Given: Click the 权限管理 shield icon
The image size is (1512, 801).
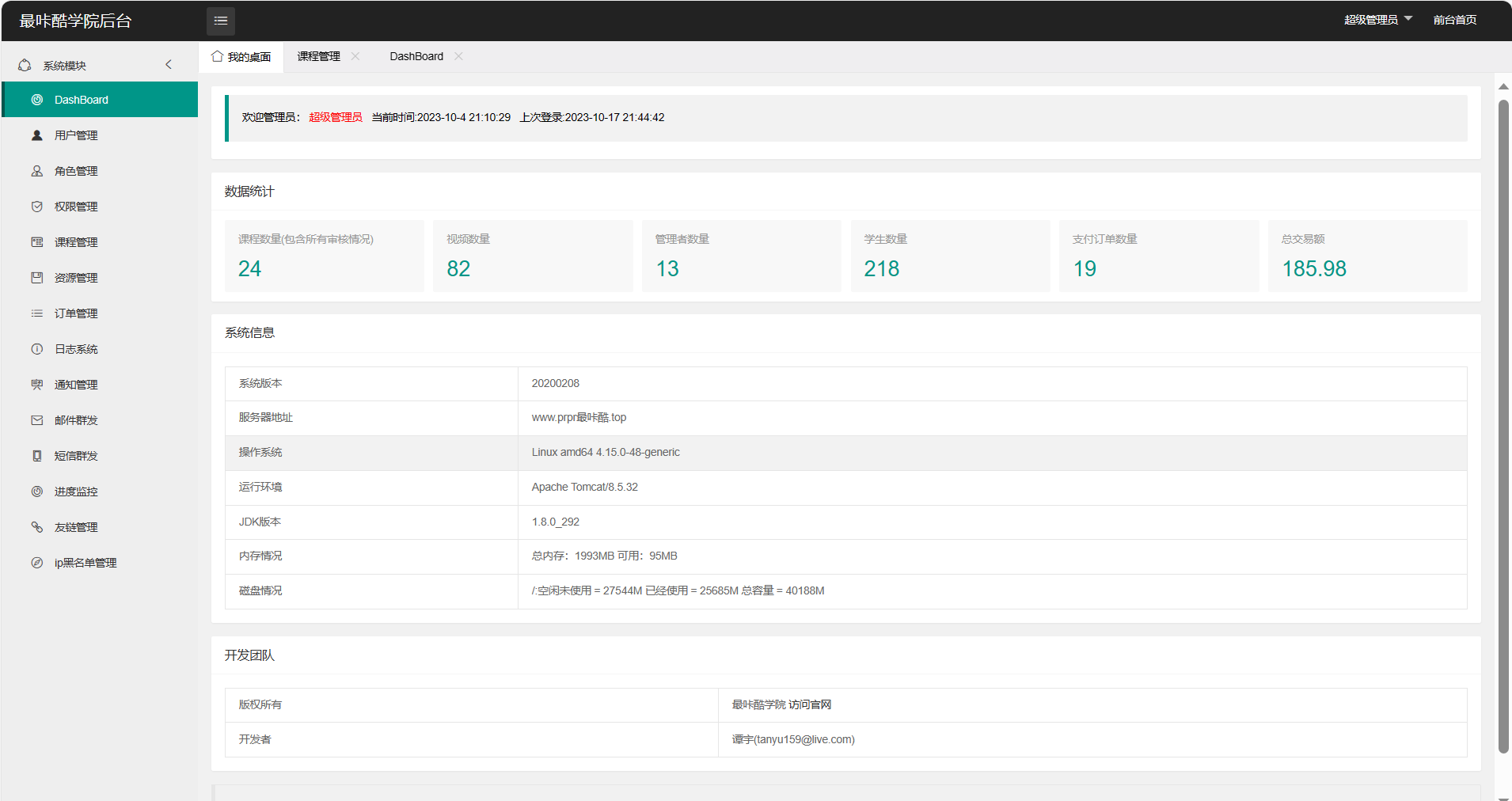Looking at the screenshot, I should pyautogui.click(x=37, y=207).
